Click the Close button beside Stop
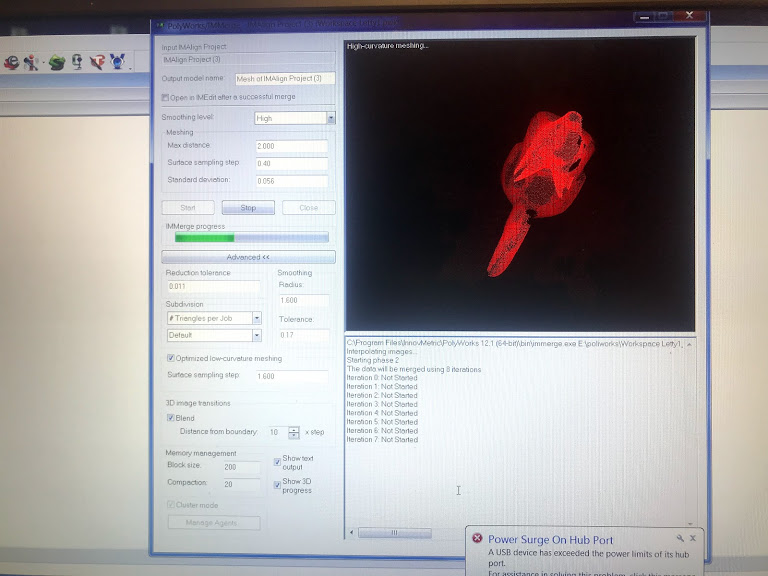Image resolution: width=768 pixels, height=576 pixels. coord(309,208)
